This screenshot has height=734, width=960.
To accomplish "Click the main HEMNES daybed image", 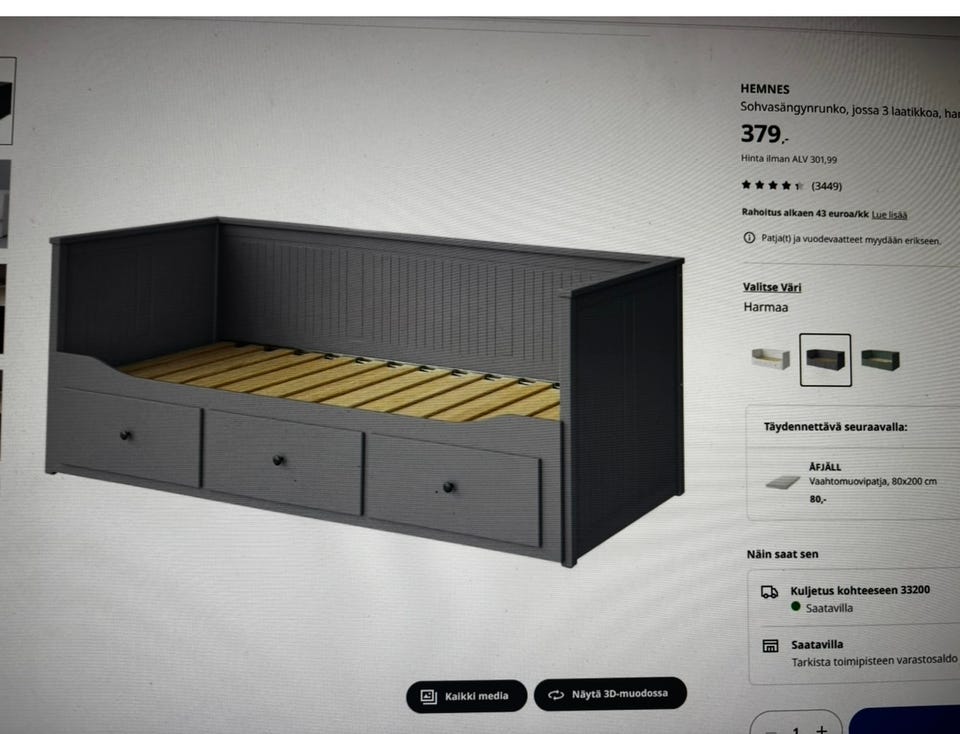I will point(365,391).
